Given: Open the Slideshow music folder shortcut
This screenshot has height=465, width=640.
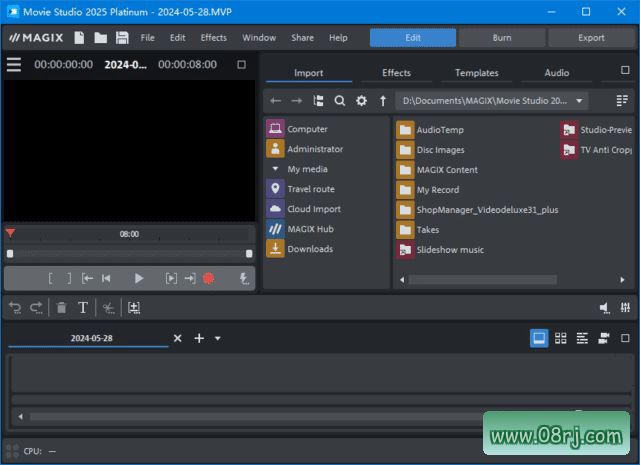Looking at the screenshot, I should tap(440, 250).
